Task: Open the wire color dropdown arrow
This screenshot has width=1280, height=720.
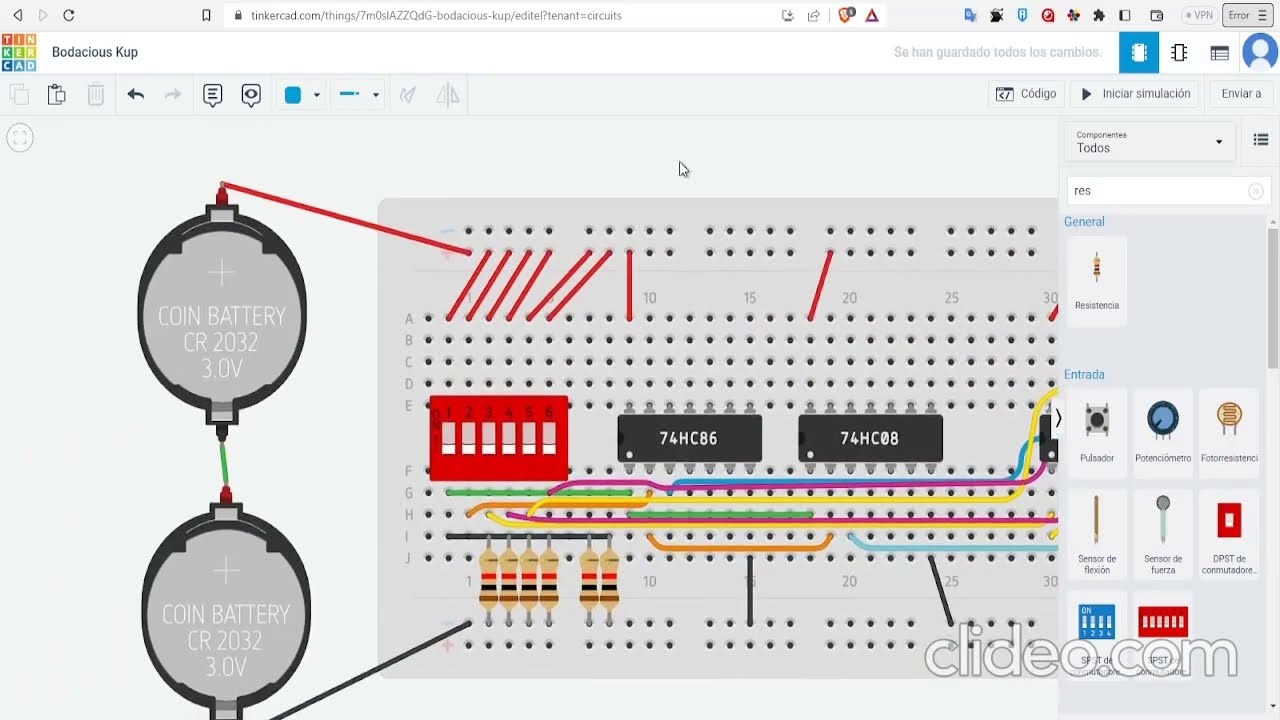Action: 316,95
